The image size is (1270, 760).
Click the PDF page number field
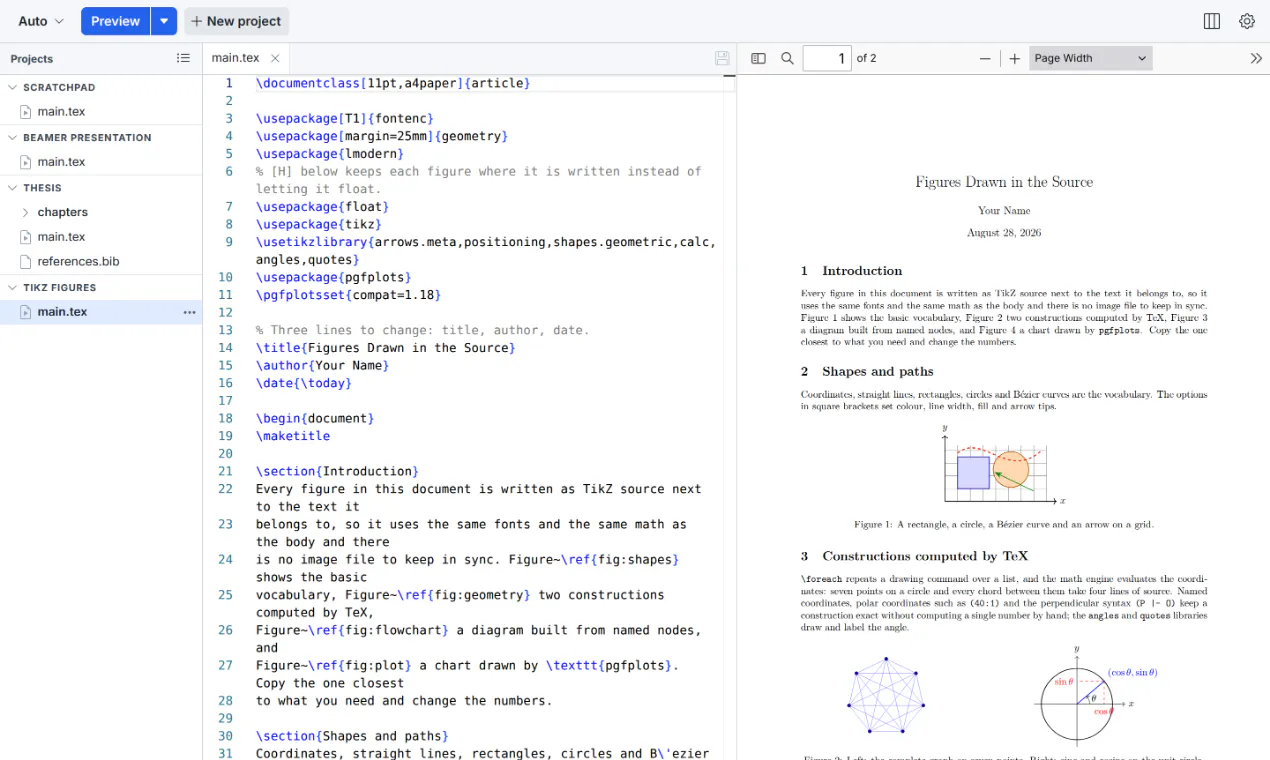(827, 58)
